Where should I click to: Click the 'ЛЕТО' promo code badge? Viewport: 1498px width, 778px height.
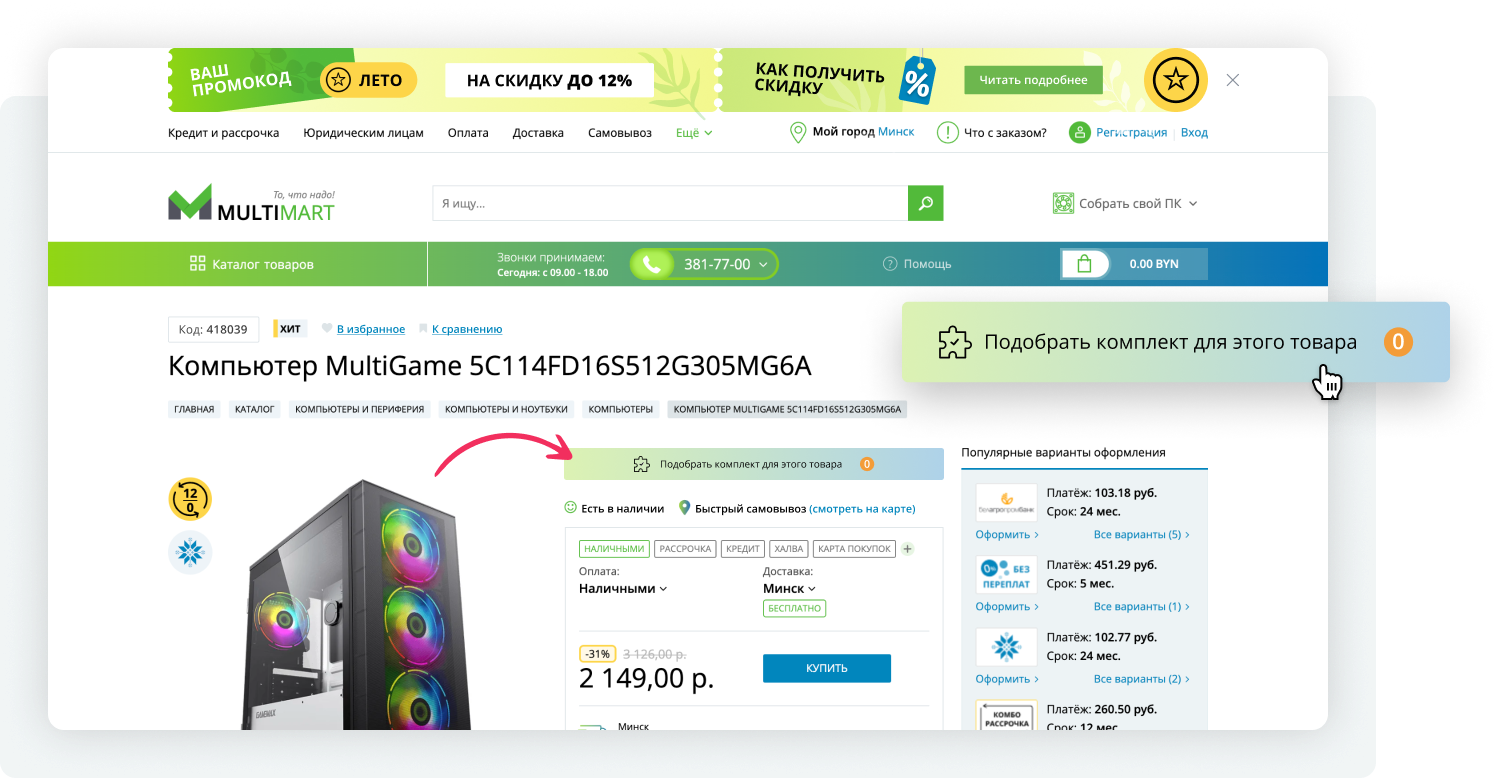(x=368, y=80)
